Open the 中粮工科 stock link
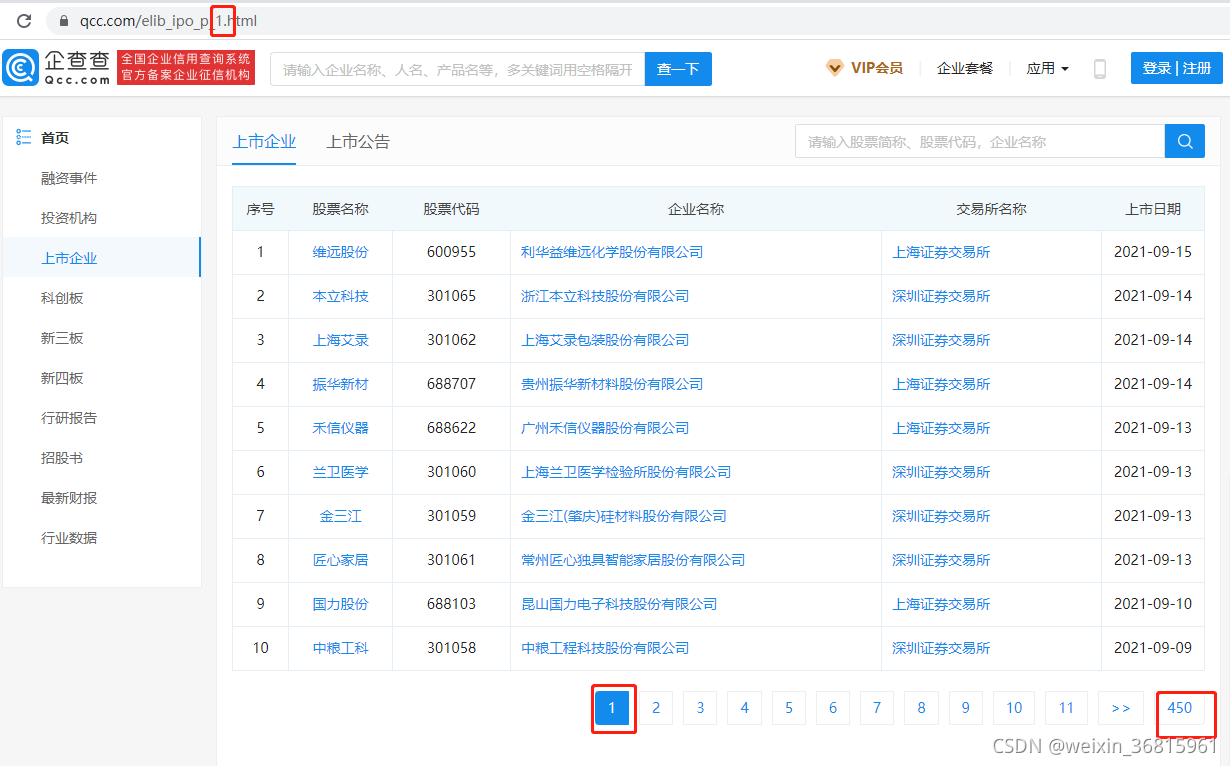Screen dimensions: 1230x766 [340, 648]
